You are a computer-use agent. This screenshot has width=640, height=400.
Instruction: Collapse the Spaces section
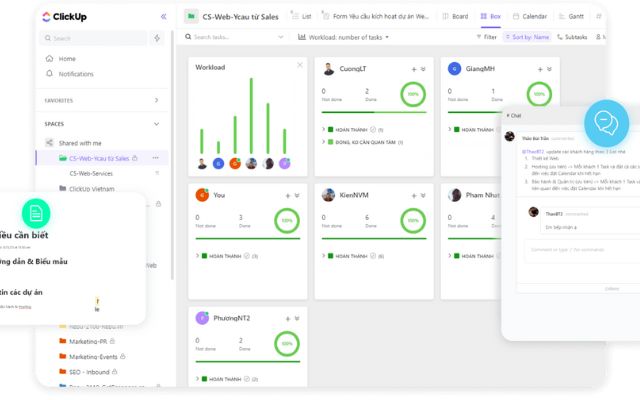(156, 124)
